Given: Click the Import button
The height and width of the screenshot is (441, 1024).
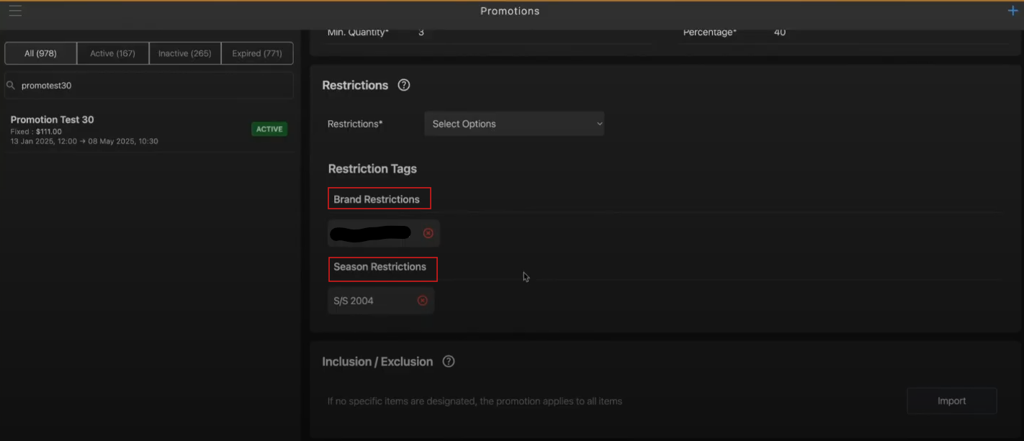Looking at the screenshot, I should point(952,401).
